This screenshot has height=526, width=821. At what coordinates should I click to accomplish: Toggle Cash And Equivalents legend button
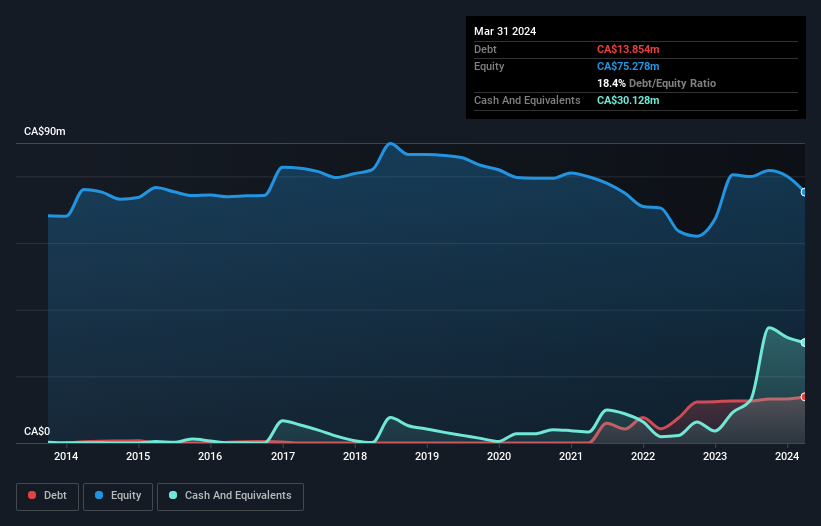point(230,496)
